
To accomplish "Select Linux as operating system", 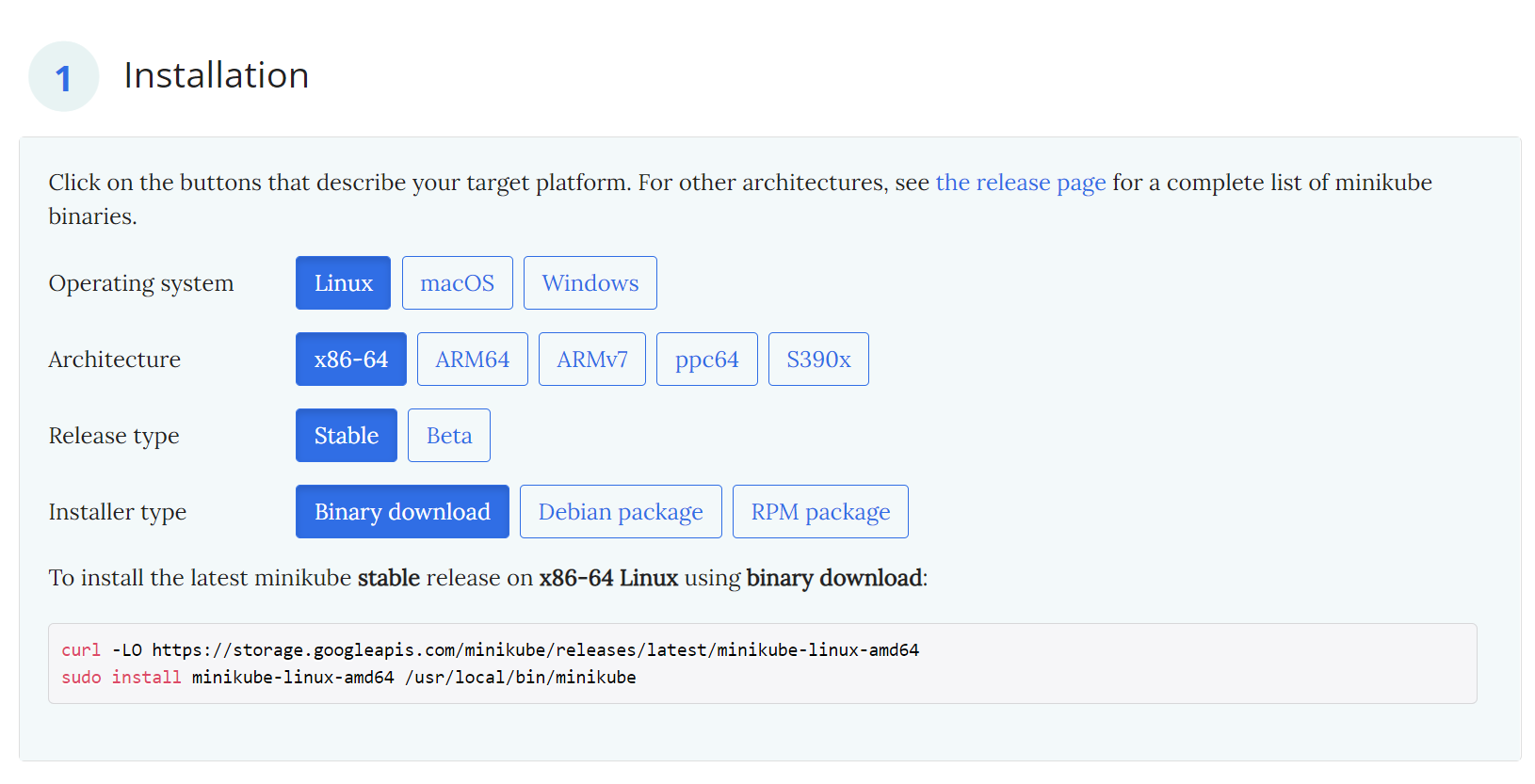I will click(x=343, y=282).
